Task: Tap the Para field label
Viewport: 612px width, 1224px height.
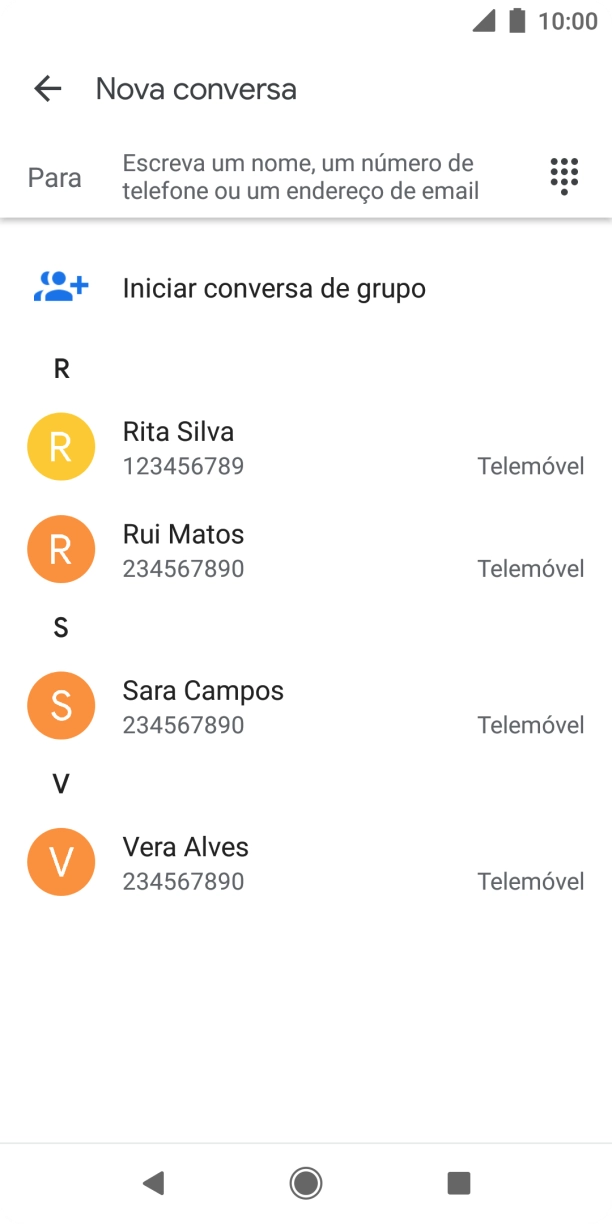Action: tap(54, 178)
